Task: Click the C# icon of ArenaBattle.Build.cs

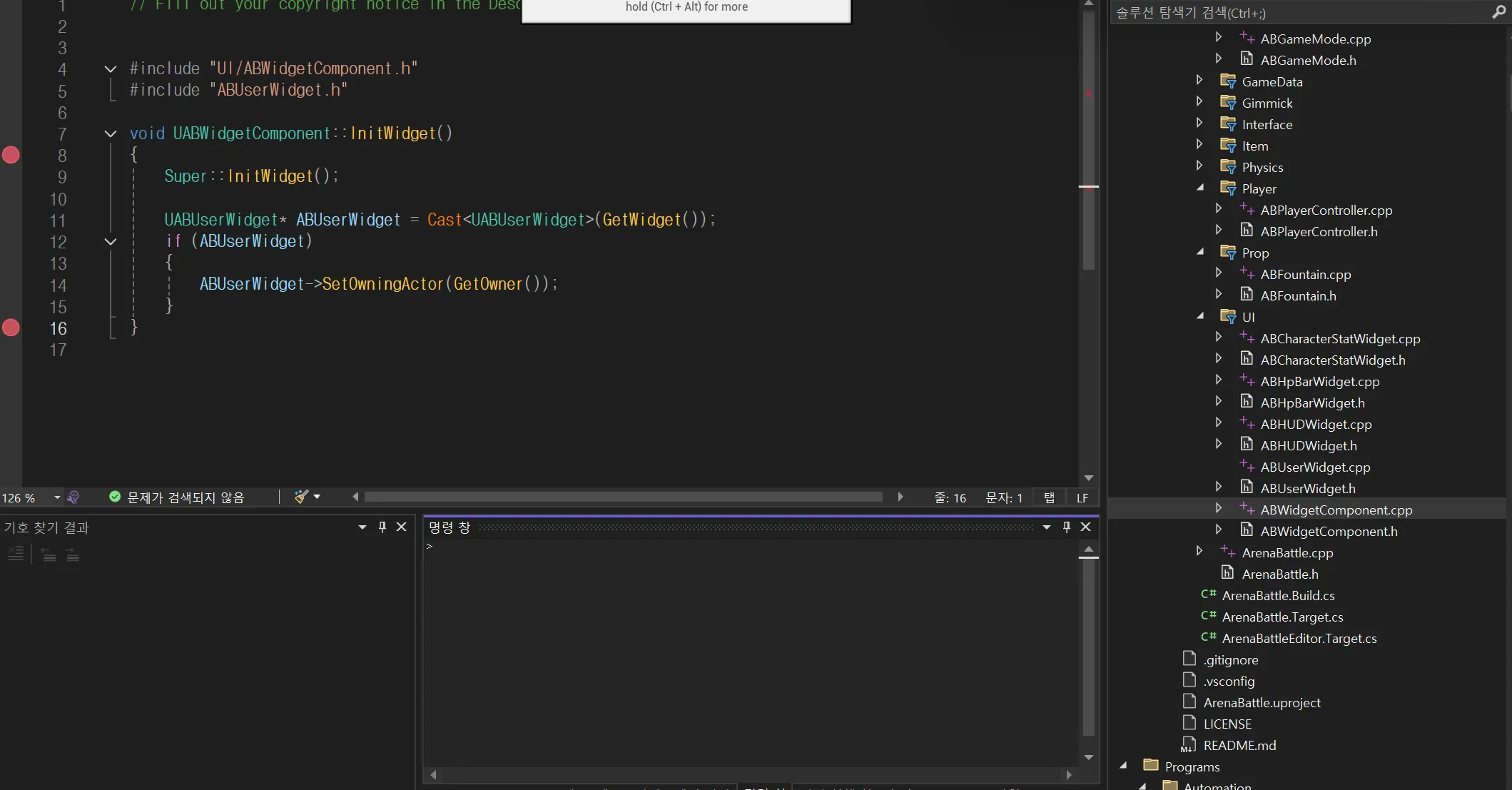Action: [1209, 594]
